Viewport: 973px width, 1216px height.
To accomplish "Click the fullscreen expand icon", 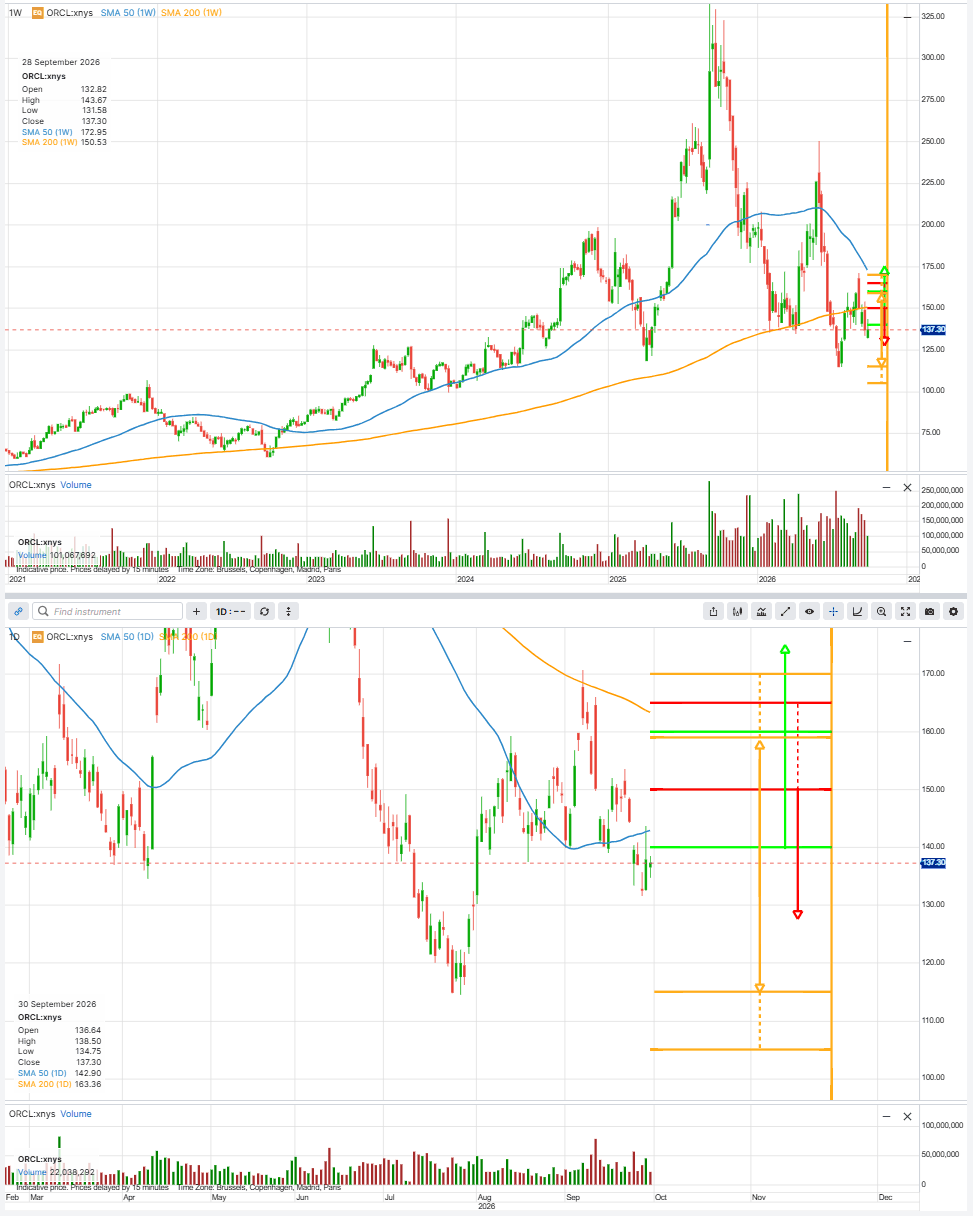I will pos(905,611).
